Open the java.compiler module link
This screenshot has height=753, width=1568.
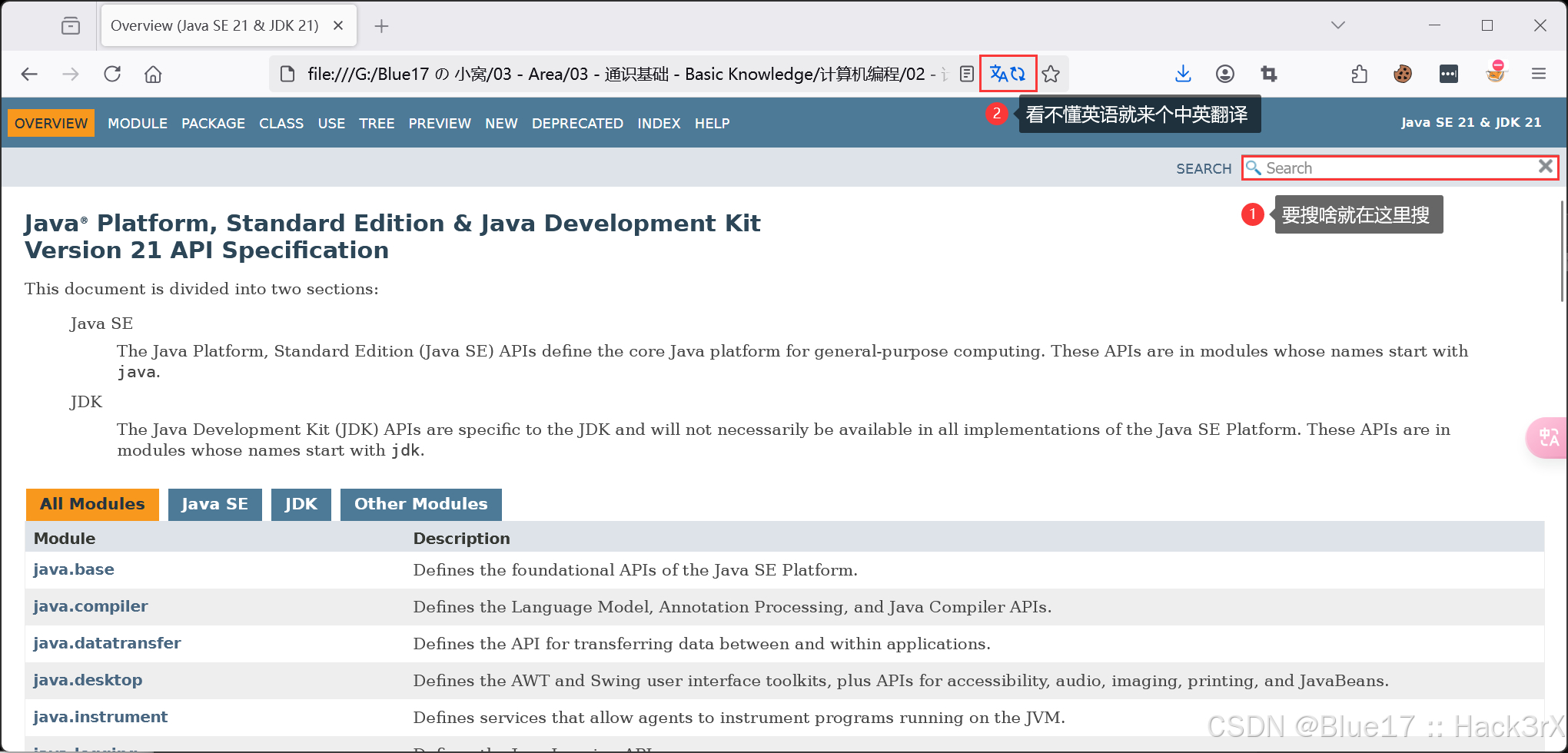pos(91,606)
